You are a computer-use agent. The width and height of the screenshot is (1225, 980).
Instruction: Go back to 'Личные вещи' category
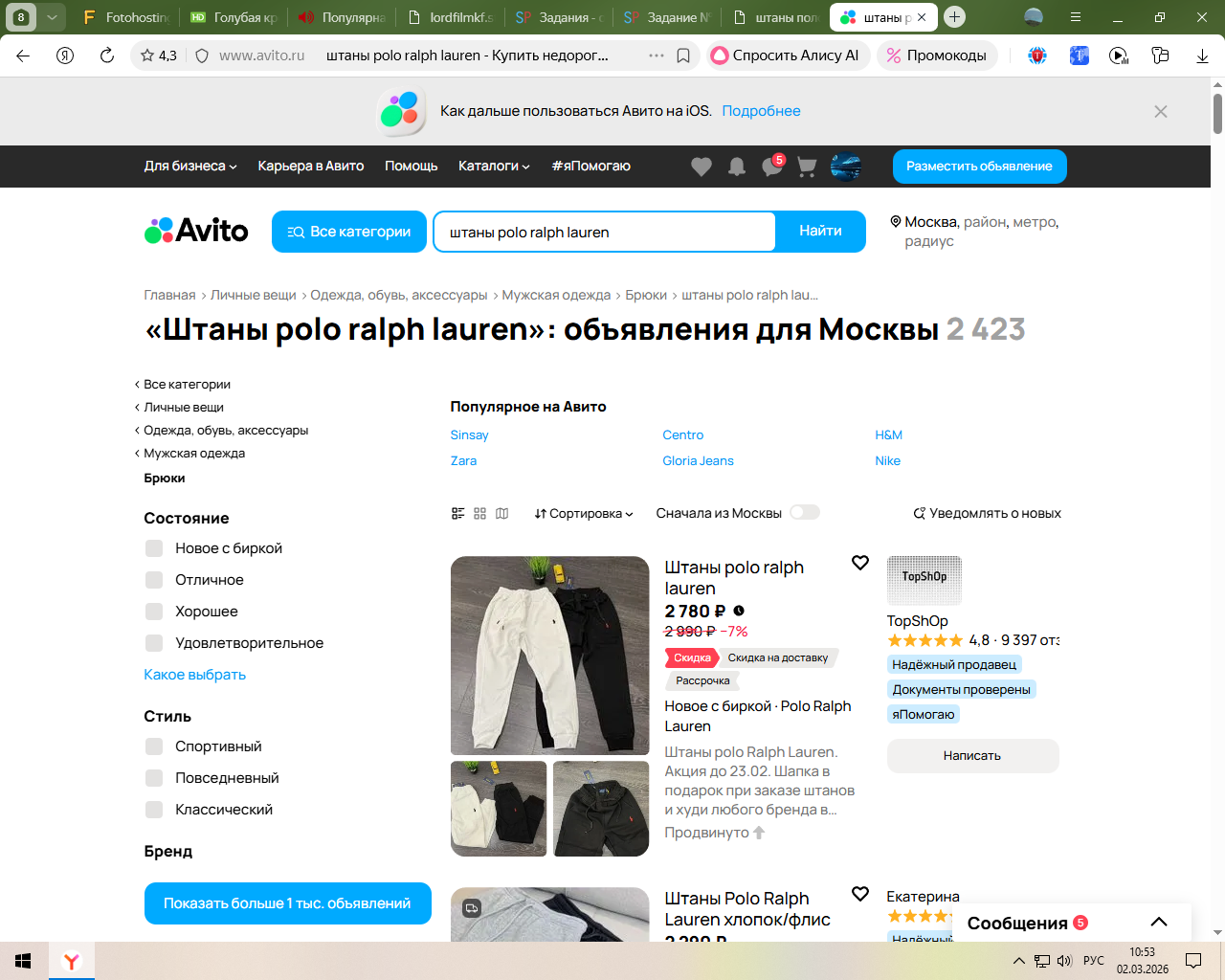[184, 408]
